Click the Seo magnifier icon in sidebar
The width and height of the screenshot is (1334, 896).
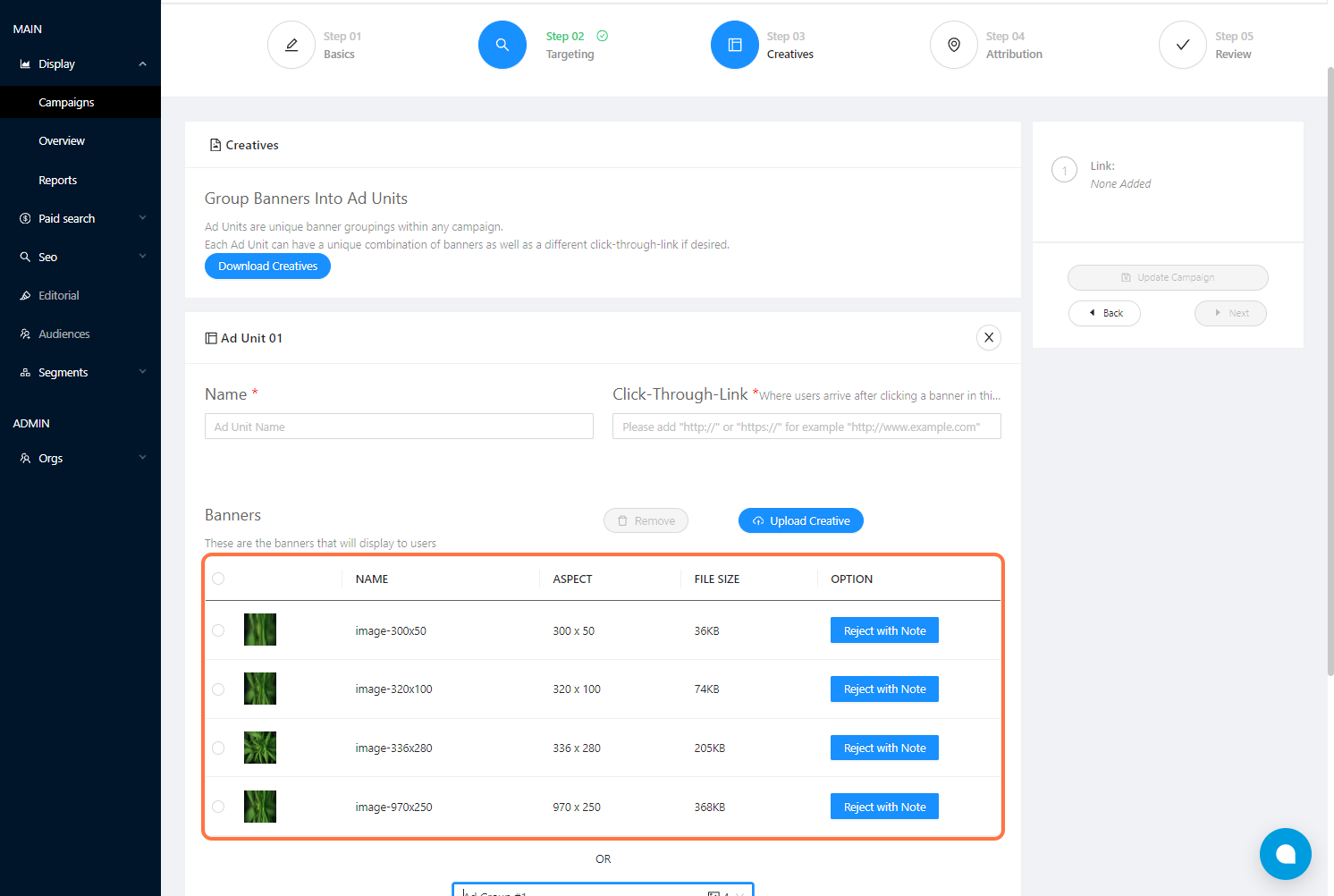(x=25, y=258)
